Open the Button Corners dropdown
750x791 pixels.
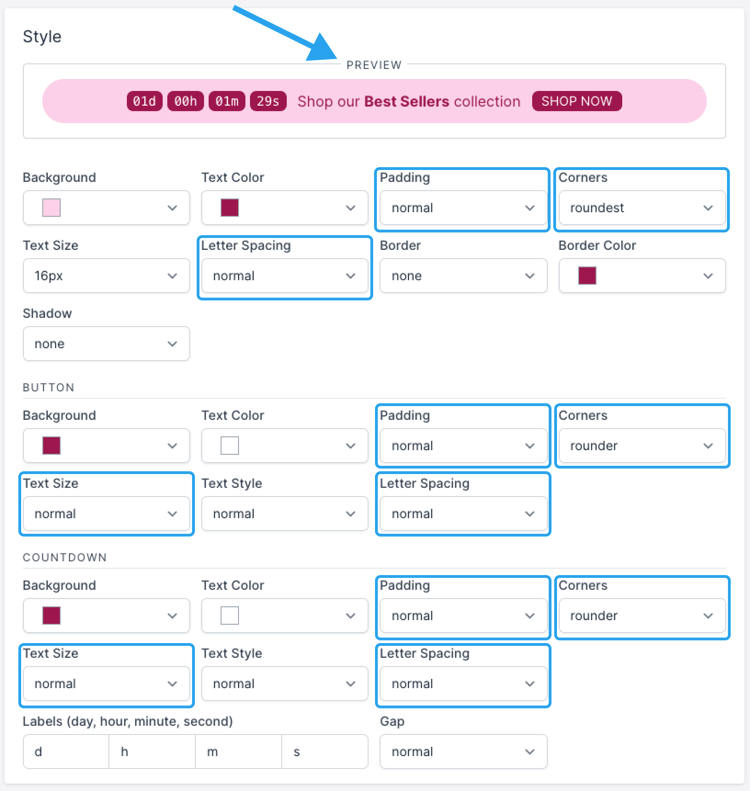[641, 446]
